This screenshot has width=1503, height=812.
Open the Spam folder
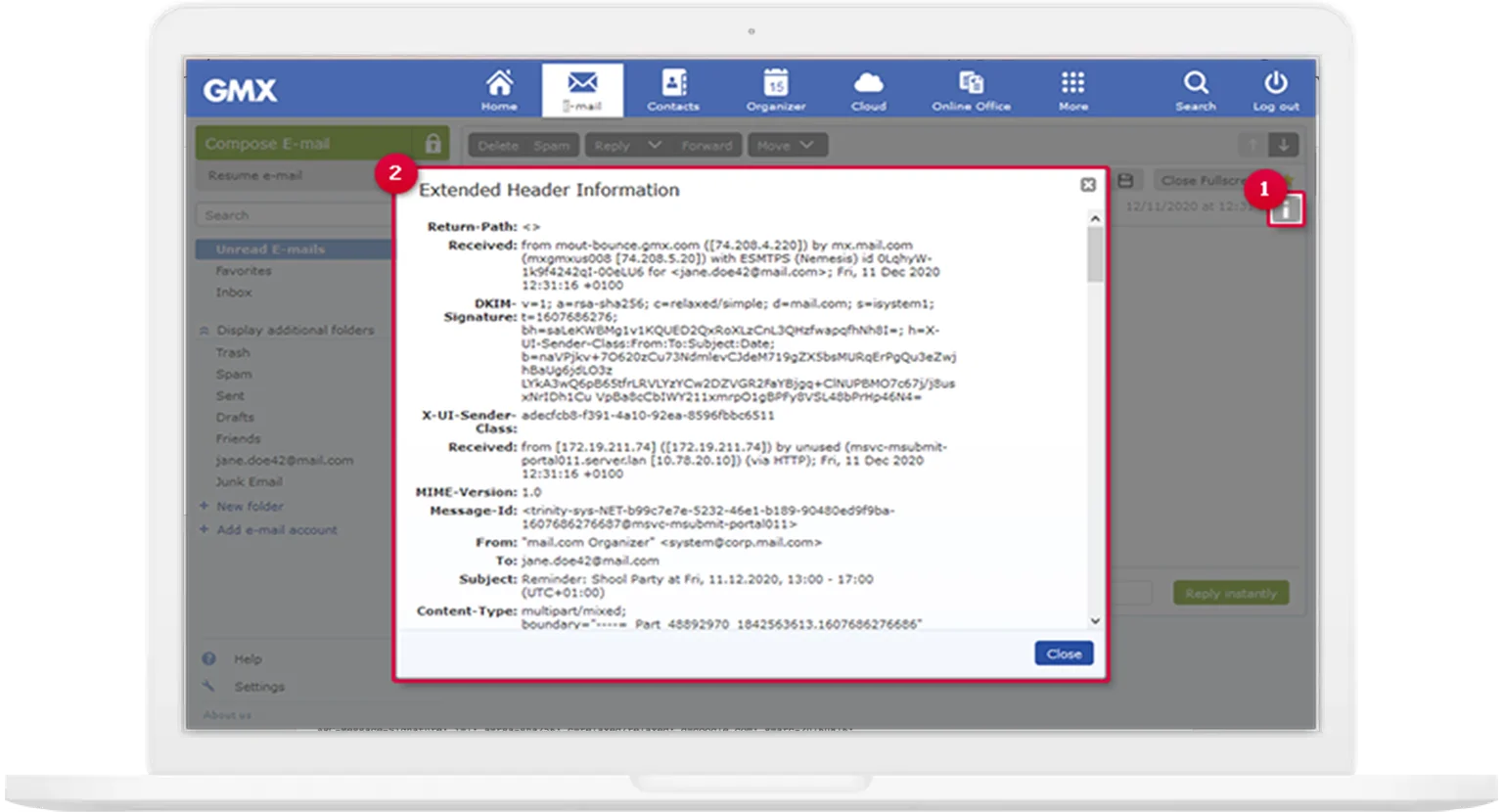point(234,374)
